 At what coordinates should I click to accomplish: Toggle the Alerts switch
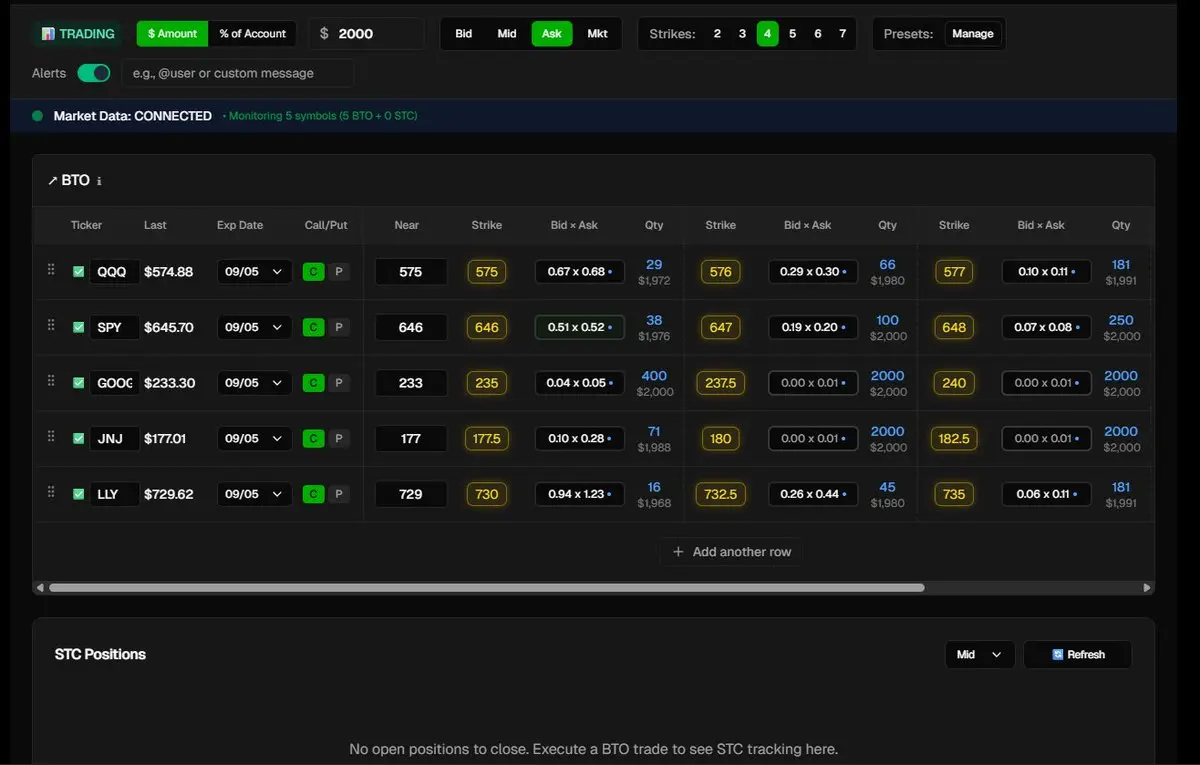[x=94, y=73]
